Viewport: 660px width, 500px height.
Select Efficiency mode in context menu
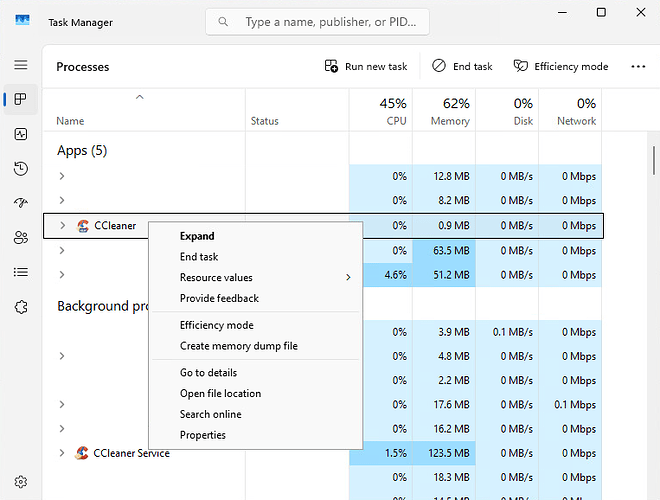[255, 325]
